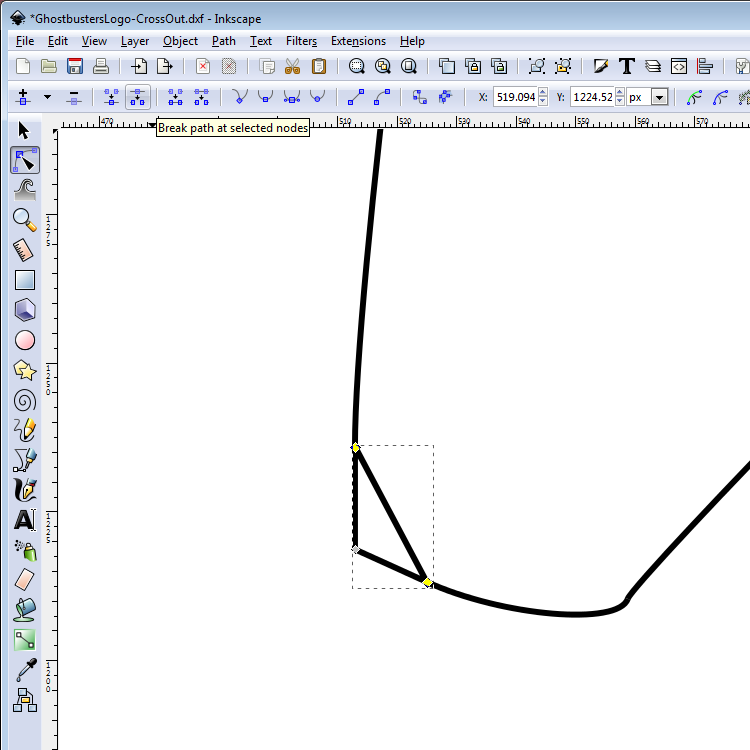Pick the Bezier pen tool
The height and width of the screenshot is (750, 750).
(25, 460)
